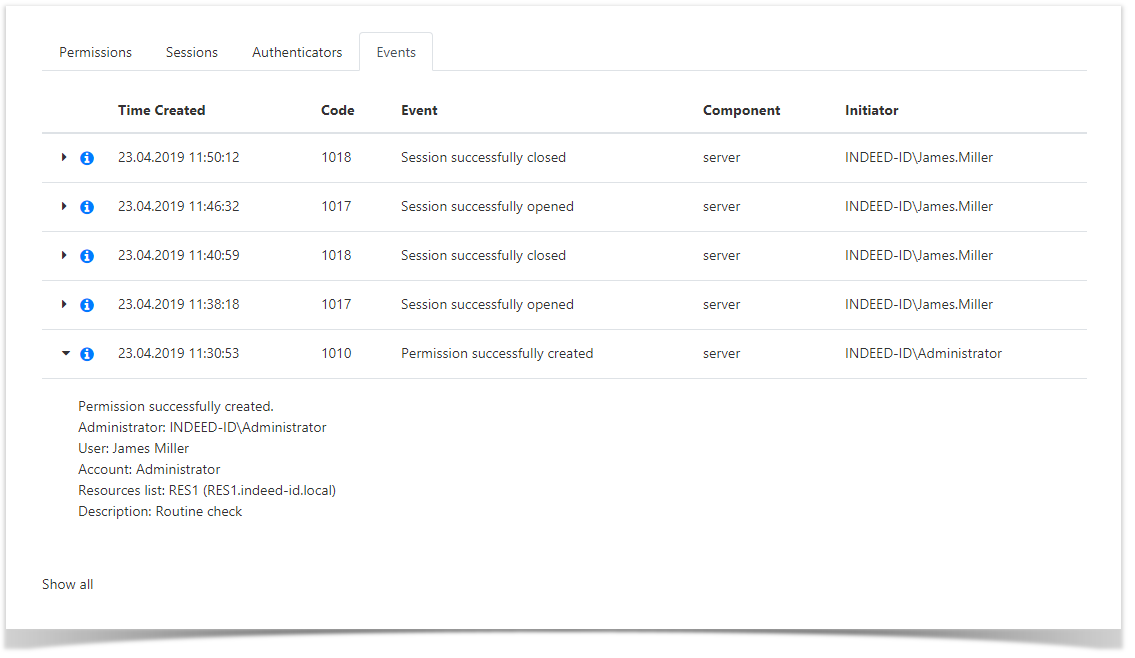Viewport: 1135px width, 658px height.
Task: Click the Event column header
Action: point(418,110)
